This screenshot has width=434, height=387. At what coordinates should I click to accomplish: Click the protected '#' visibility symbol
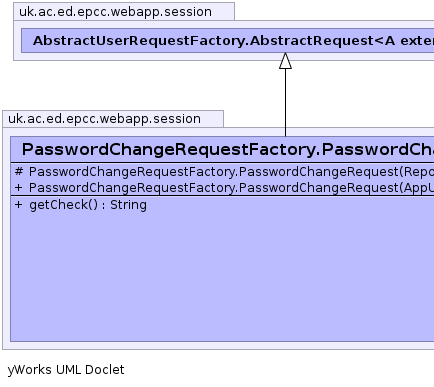[19, 172]
